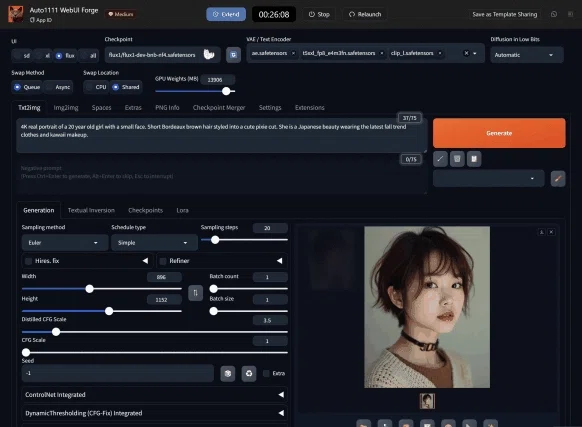Click the Extend button
The width and height of the screenshot is (582, 427).
pos(226,14)
